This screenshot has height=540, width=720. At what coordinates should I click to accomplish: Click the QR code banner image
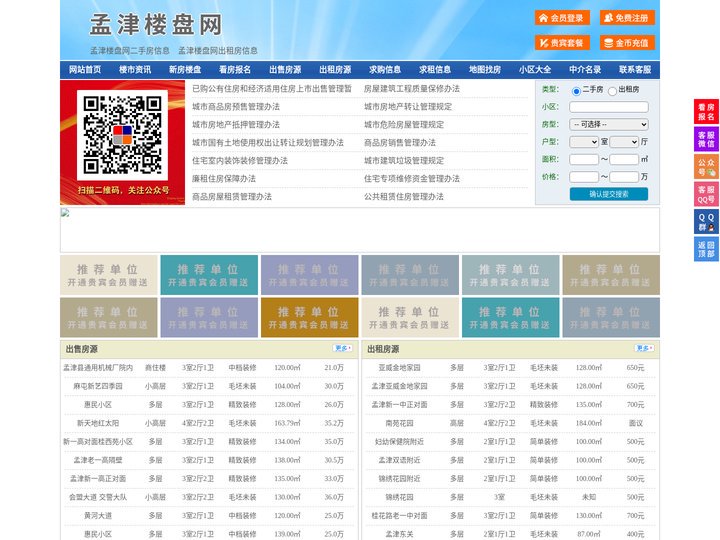tap(123, 142)
